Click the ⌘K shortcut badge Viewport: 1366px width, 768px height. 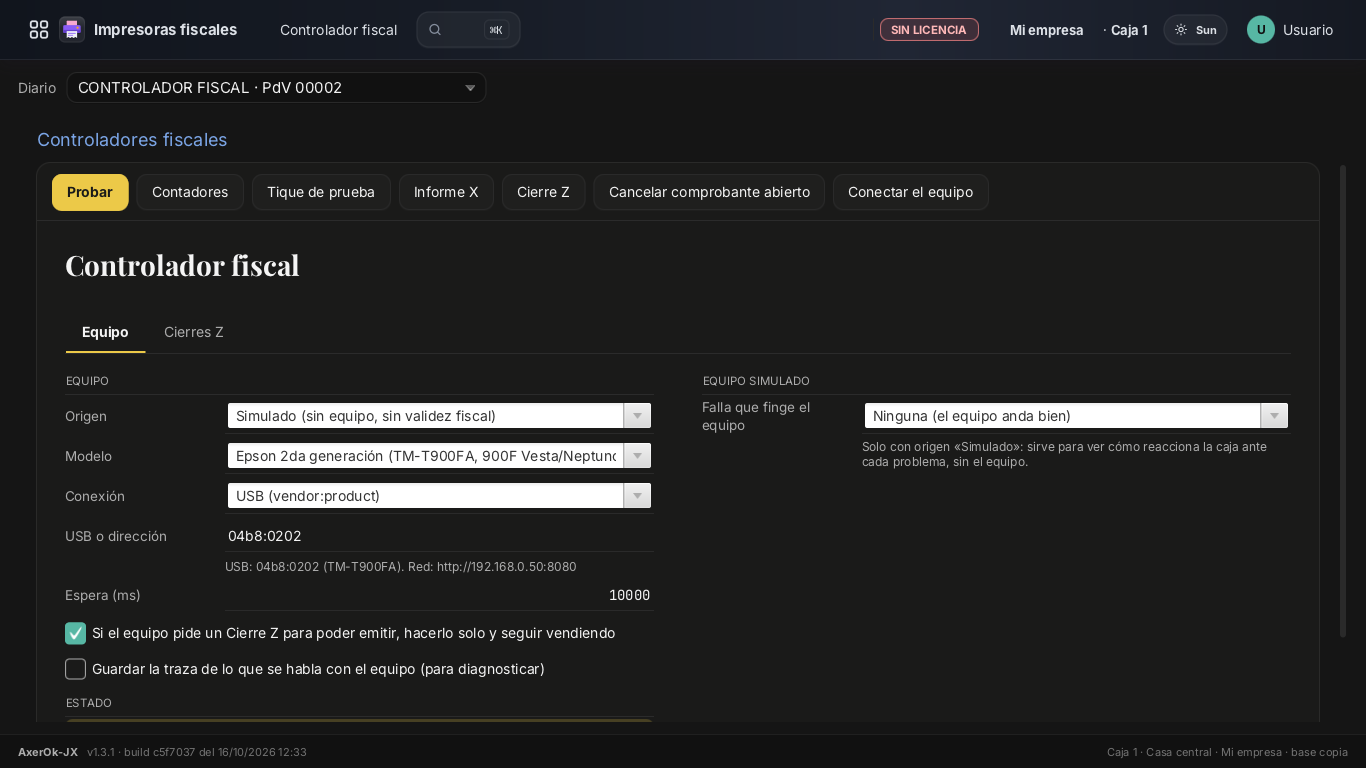(496, 30)
